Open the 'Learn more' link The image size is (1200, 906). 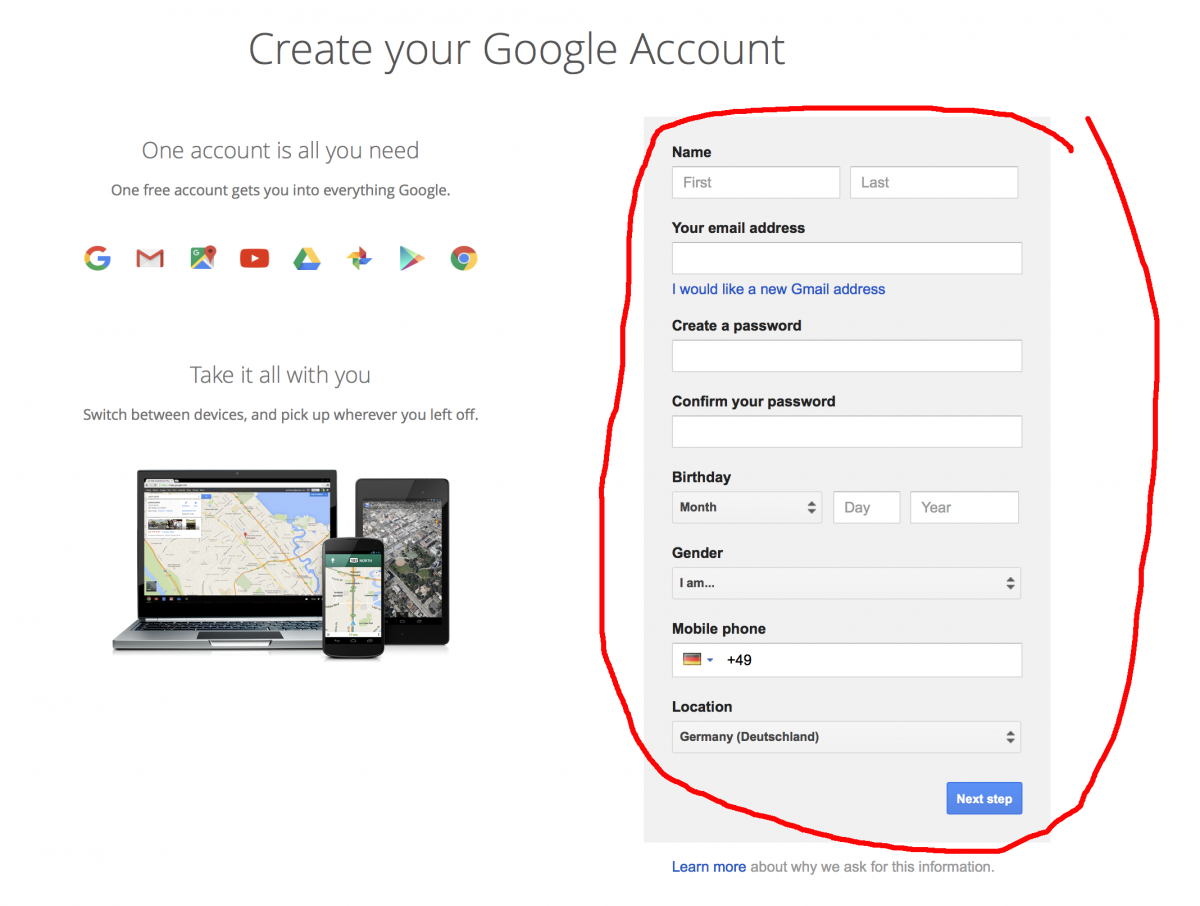709,867
